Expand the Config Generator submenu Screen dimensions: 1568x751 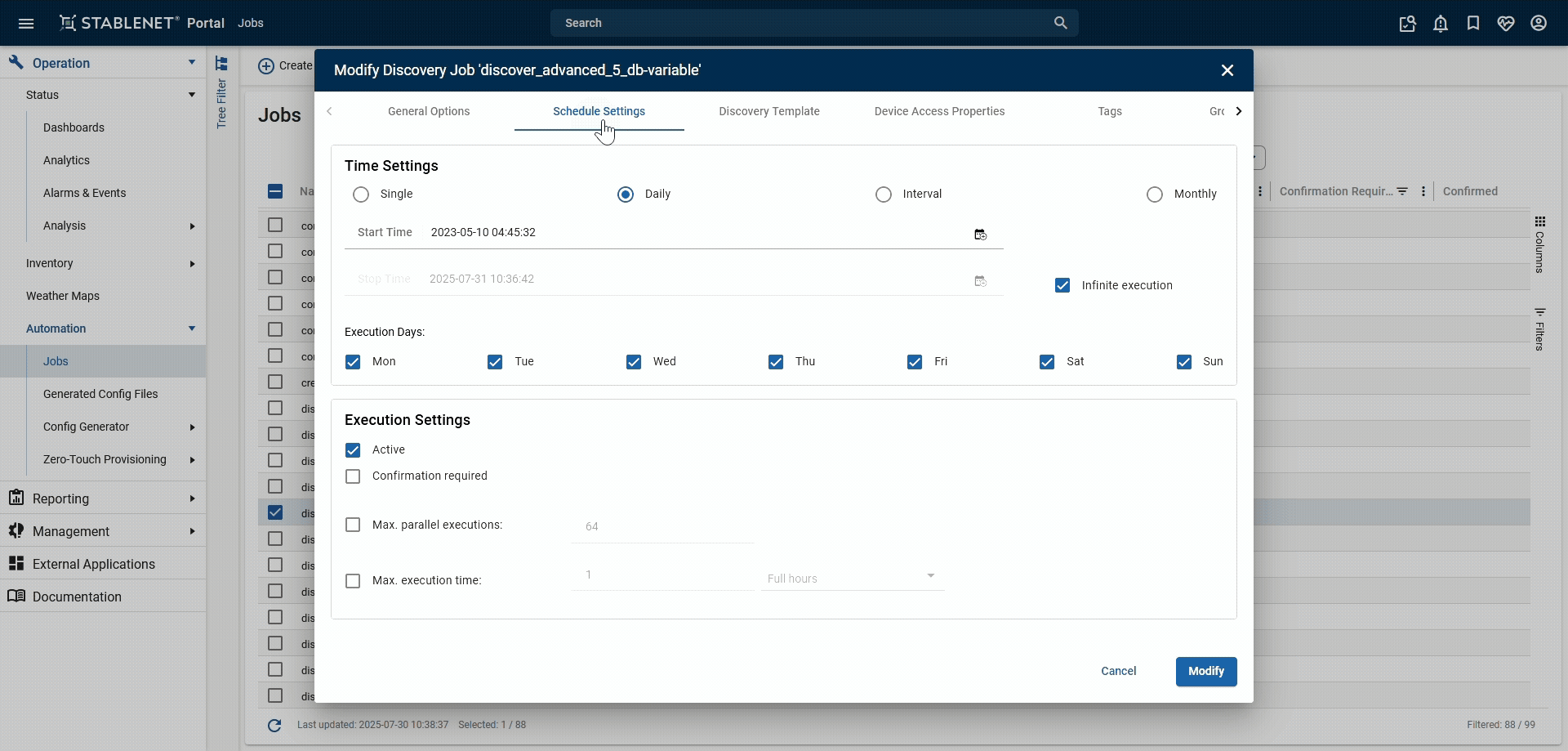click(192, 427)
